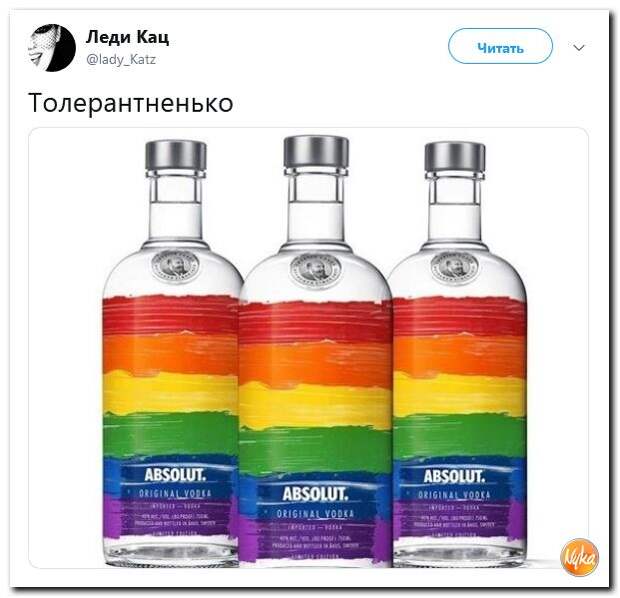The height and width of the screenshot is (598, 620).
Task: Select the tweet text Толерантненько
Action: (x=131, y=103)
